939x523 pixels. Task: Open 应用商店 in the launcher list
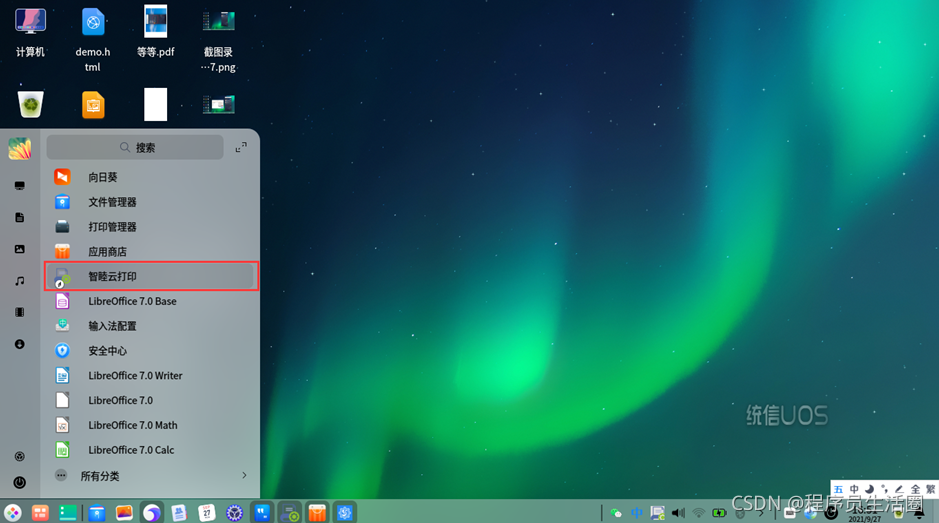tap(151, 252)
